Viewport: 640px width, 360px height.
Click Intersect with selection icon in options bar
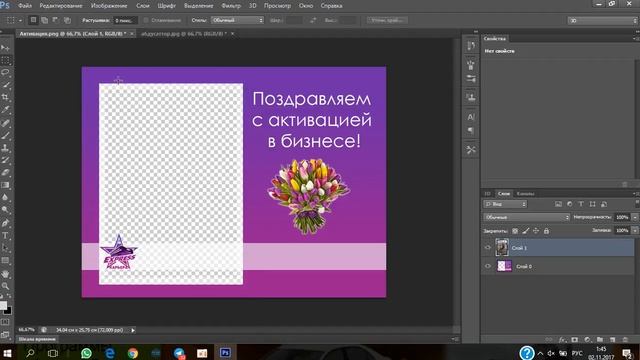[67, 20]
